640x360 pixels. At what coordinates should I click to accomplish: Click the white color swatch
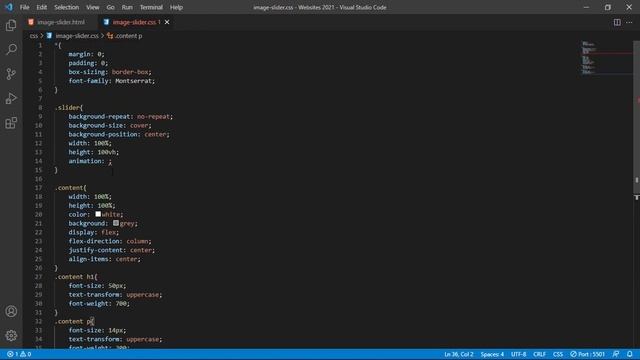pyautogui.click(x=98, y=214)
